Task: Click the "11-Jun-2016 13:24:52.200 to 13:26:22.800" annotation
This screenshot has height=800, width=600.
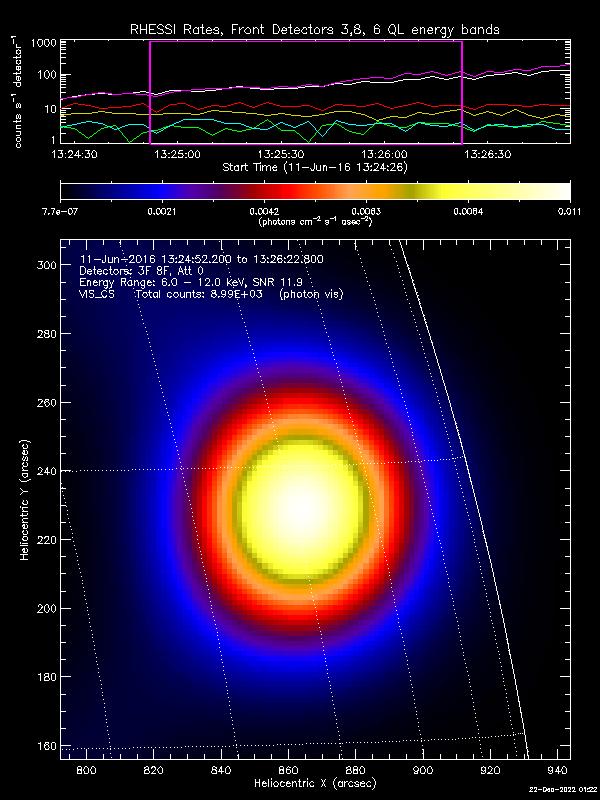Action: click(x=201, y=260)
